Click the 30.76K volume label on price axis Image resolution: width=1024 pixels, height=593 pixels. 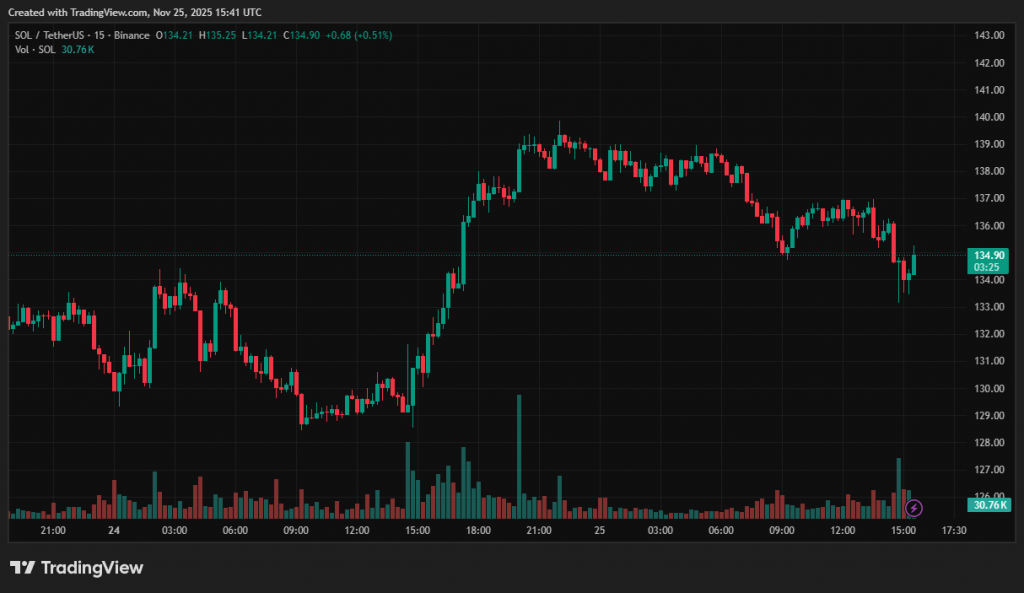pyautogui.click(x=989, y=506)
